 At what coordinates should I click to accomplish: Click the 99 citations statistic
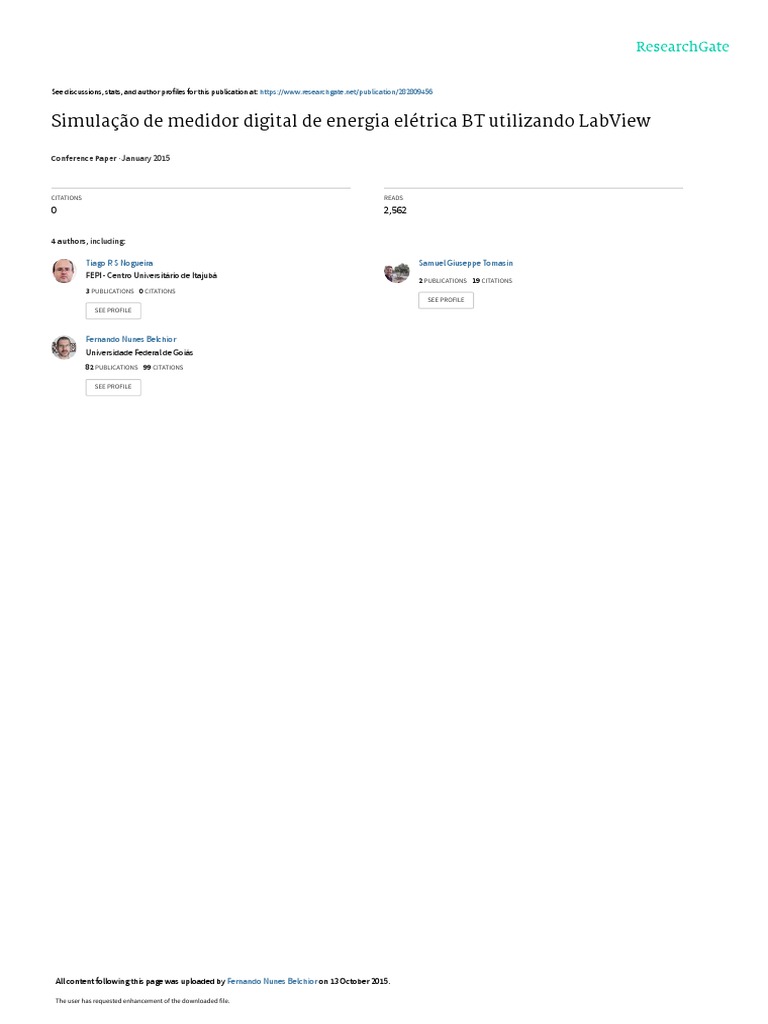pos(163,368)
